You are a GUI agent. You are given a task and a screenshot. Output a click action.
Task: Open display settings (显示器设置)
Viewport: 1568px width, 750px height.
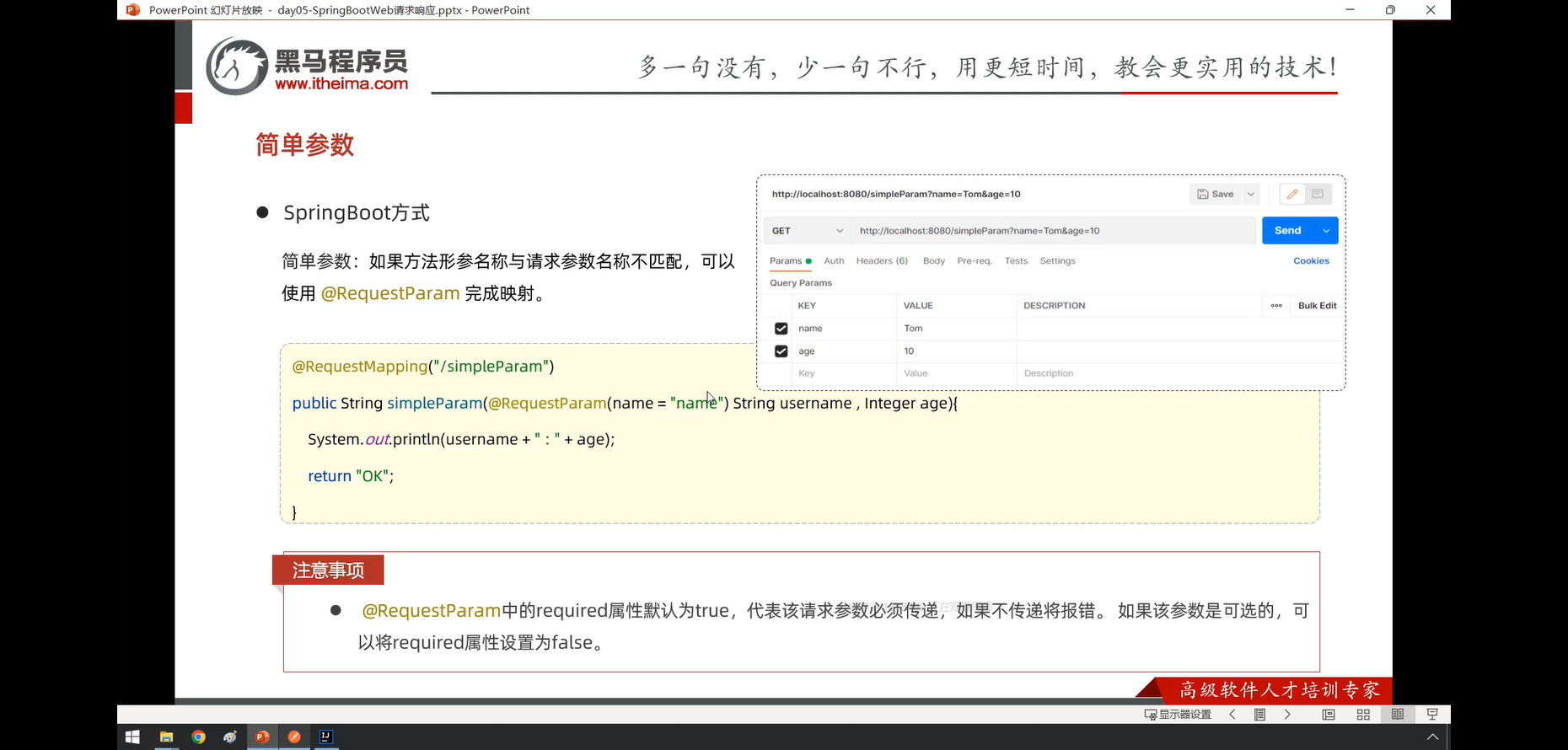point(1178,715)
